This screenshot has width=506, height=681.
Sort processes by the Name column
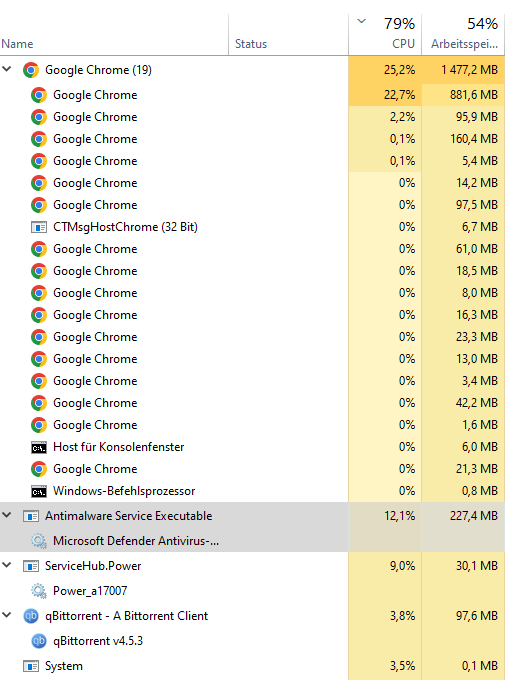114,35
